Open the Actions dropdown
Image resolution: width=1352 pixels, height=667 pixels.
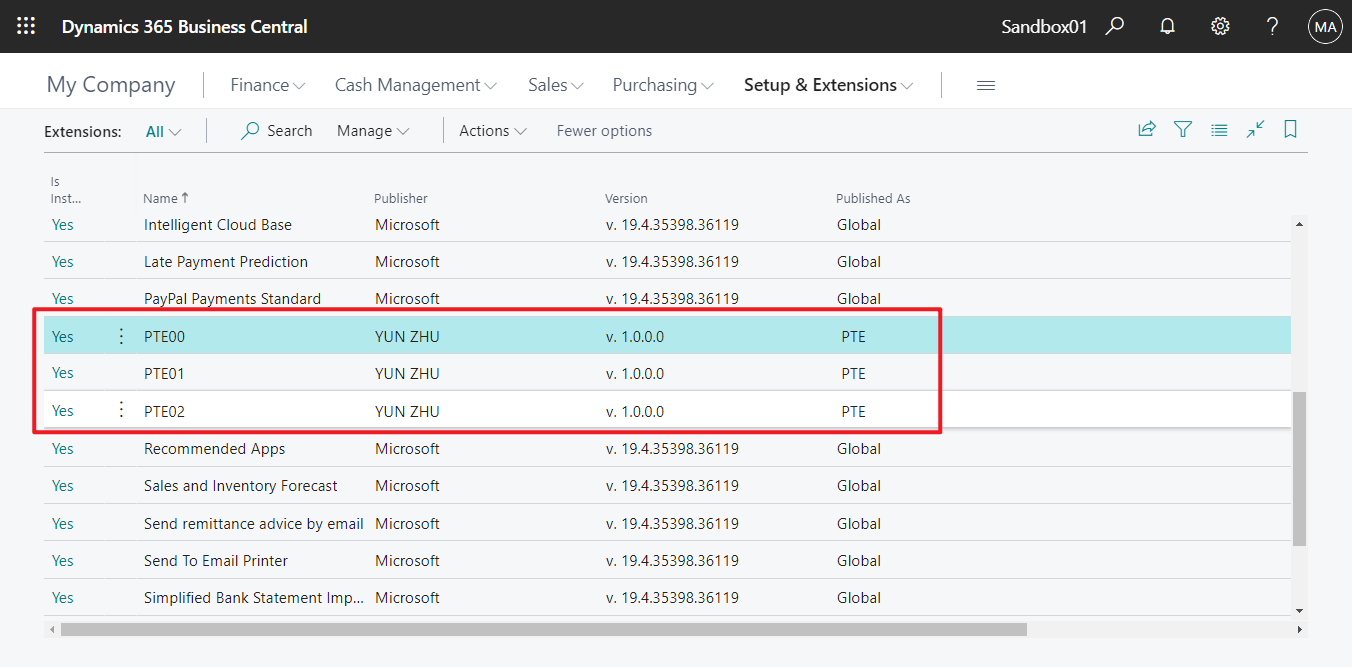[x=492, y=130]
